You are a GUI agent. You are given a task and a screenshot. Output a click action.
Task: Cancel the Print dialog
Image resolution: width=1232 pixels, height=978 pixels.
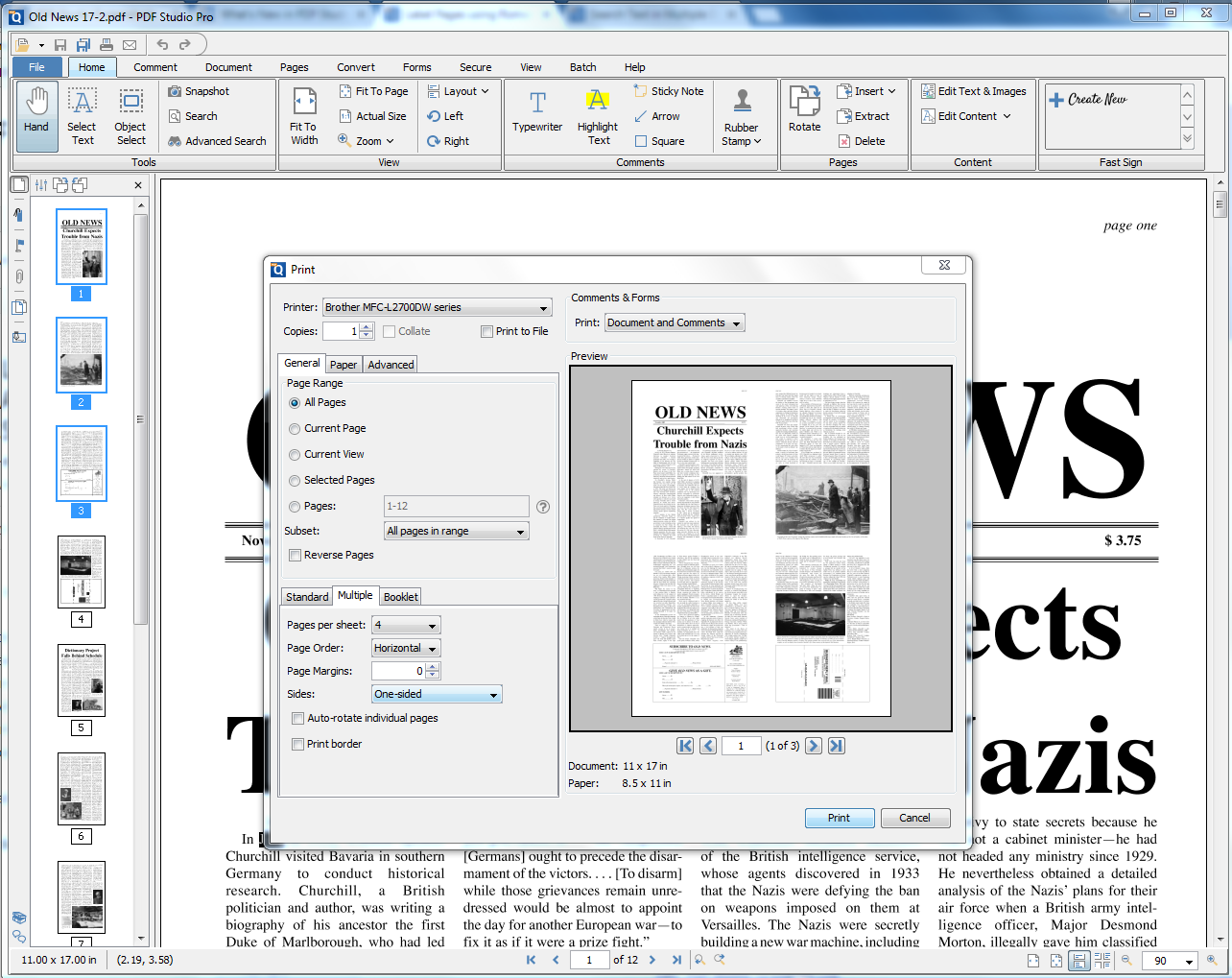[915, 818]
